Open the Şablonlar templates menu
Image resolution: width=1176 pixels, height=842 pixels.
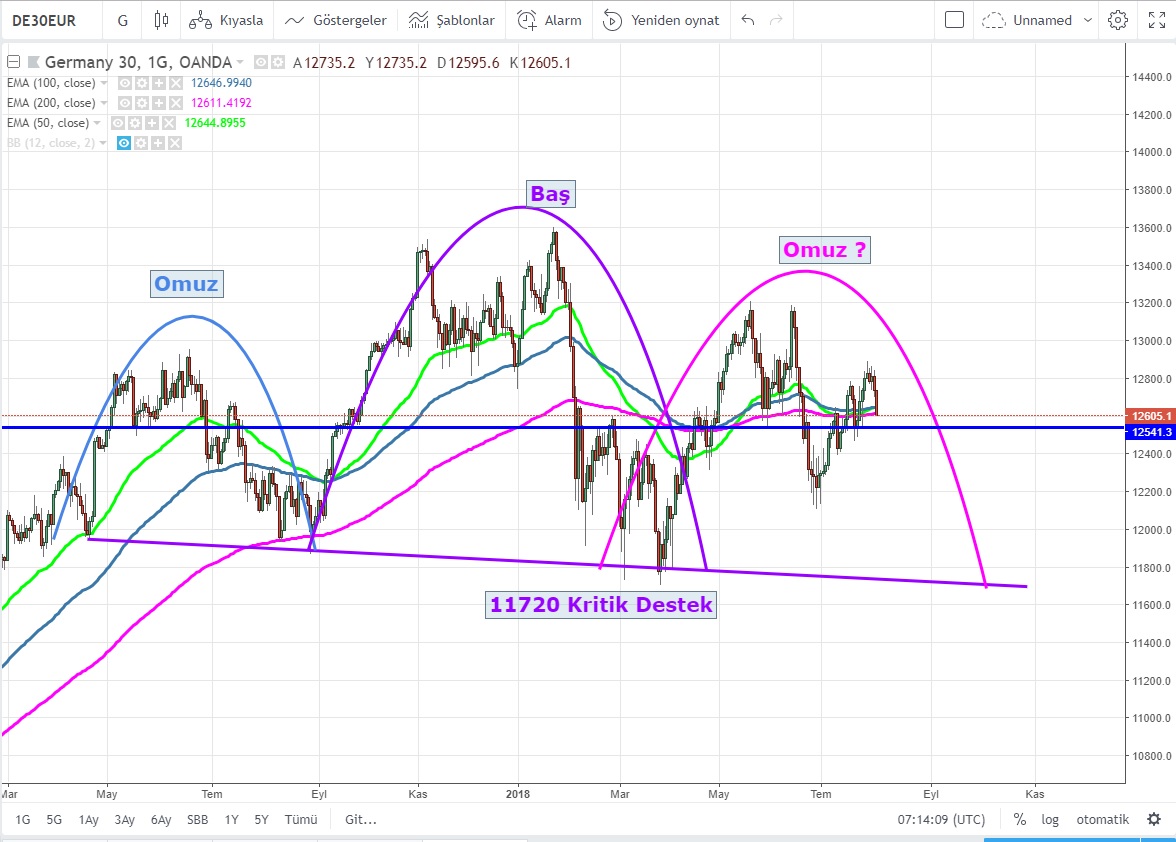[452, 20]
